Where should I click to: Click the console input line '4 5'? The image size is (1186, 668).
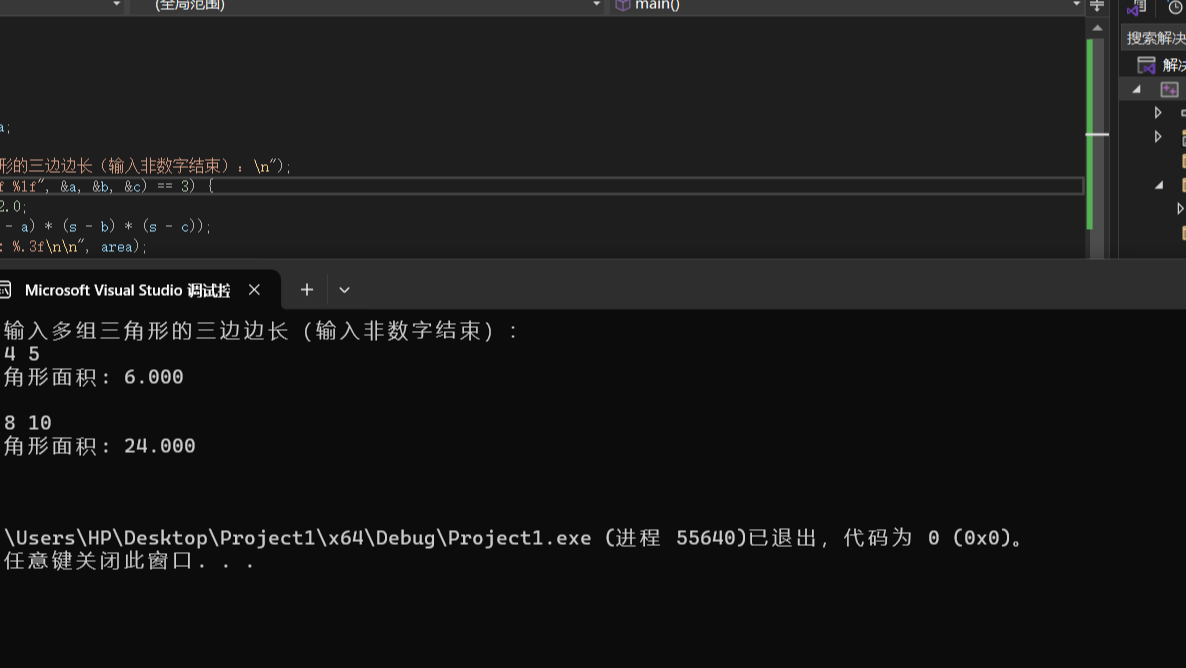[21, 354]
